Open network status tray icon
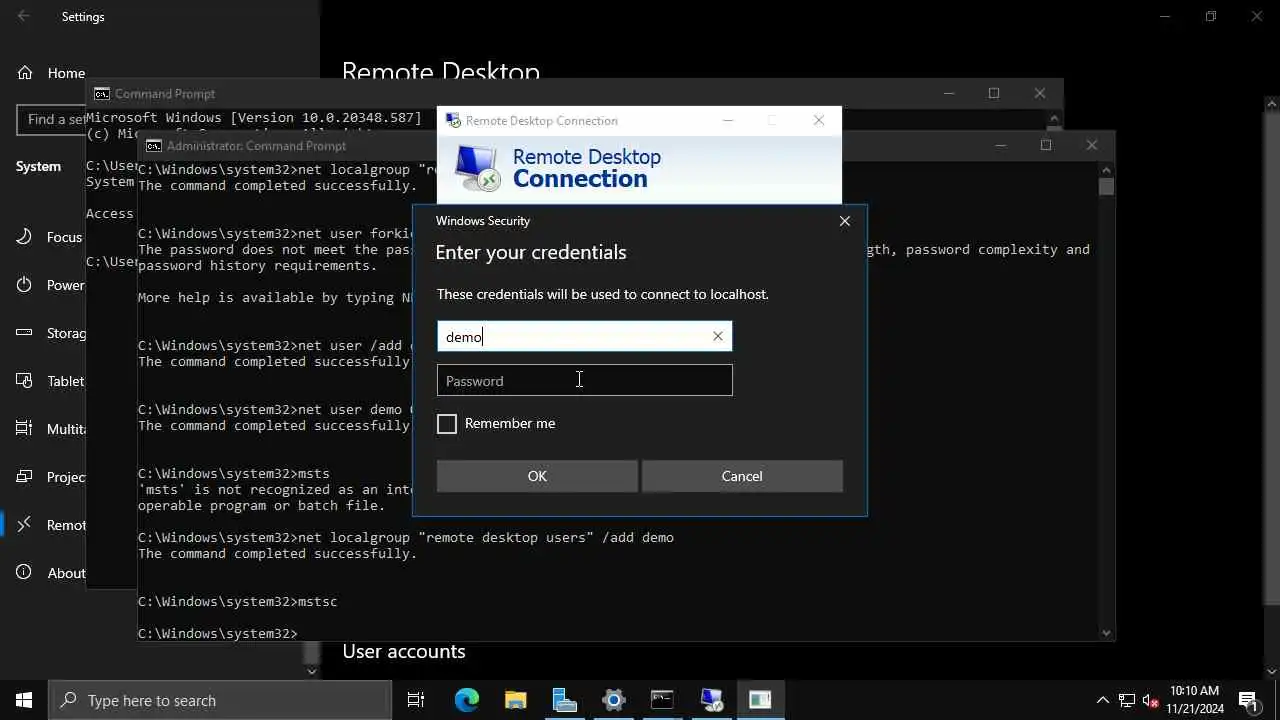The width and height of the screenshot is (1280, 720). (x=1127, y=700)
